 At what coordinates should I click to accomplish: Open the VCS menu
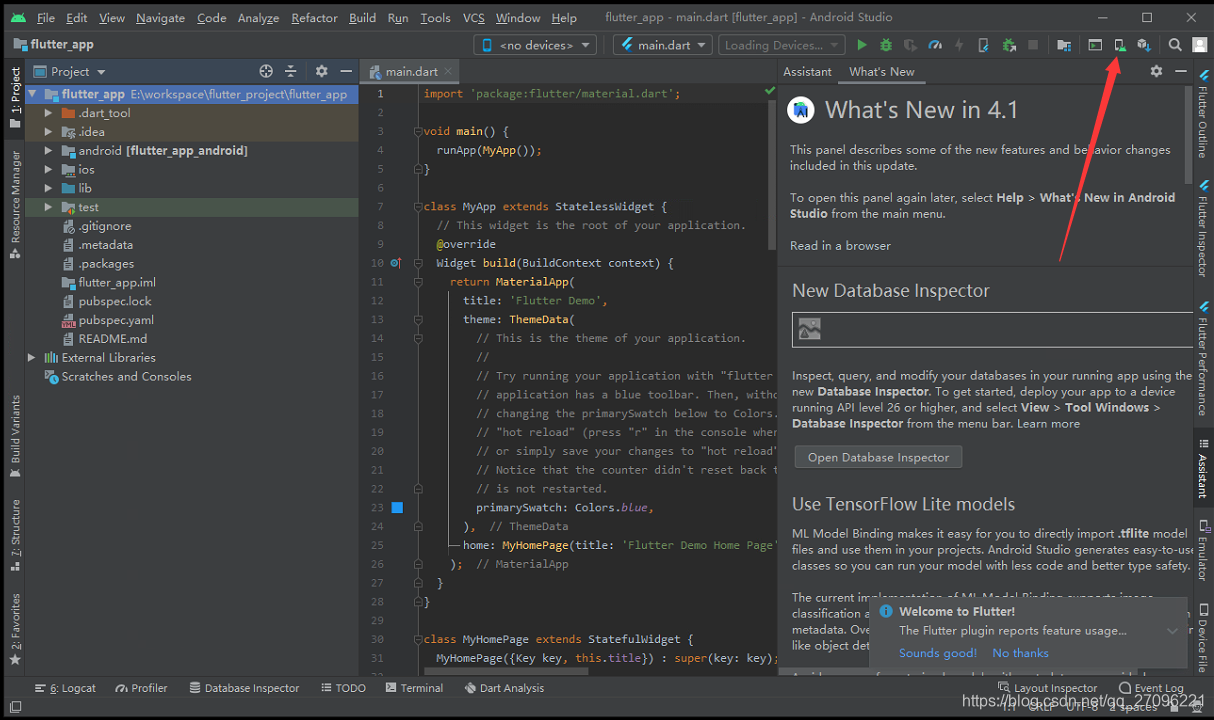[x=473, y=18]
